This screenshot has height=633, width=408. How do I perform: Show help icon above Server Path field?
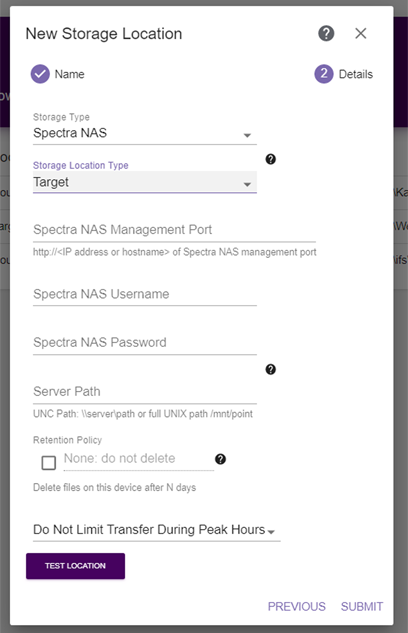270,369
